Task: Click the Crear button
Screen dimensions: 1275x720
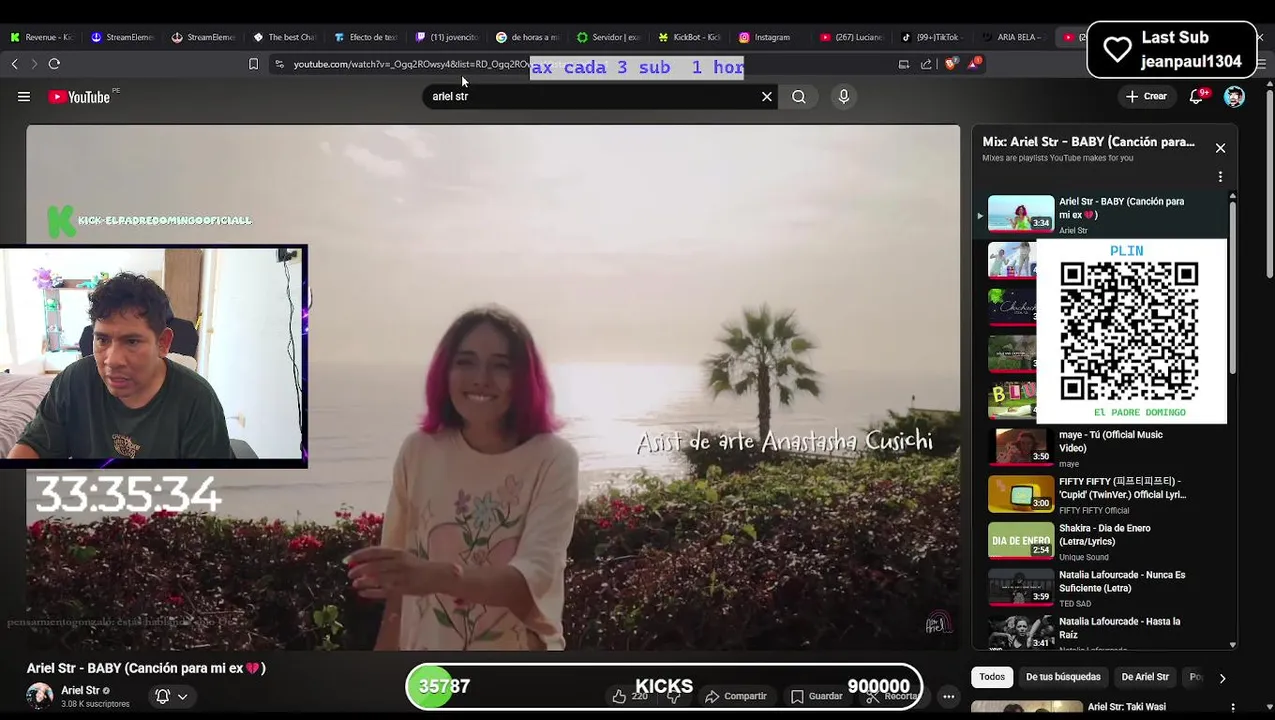Action: [1146, 97]
